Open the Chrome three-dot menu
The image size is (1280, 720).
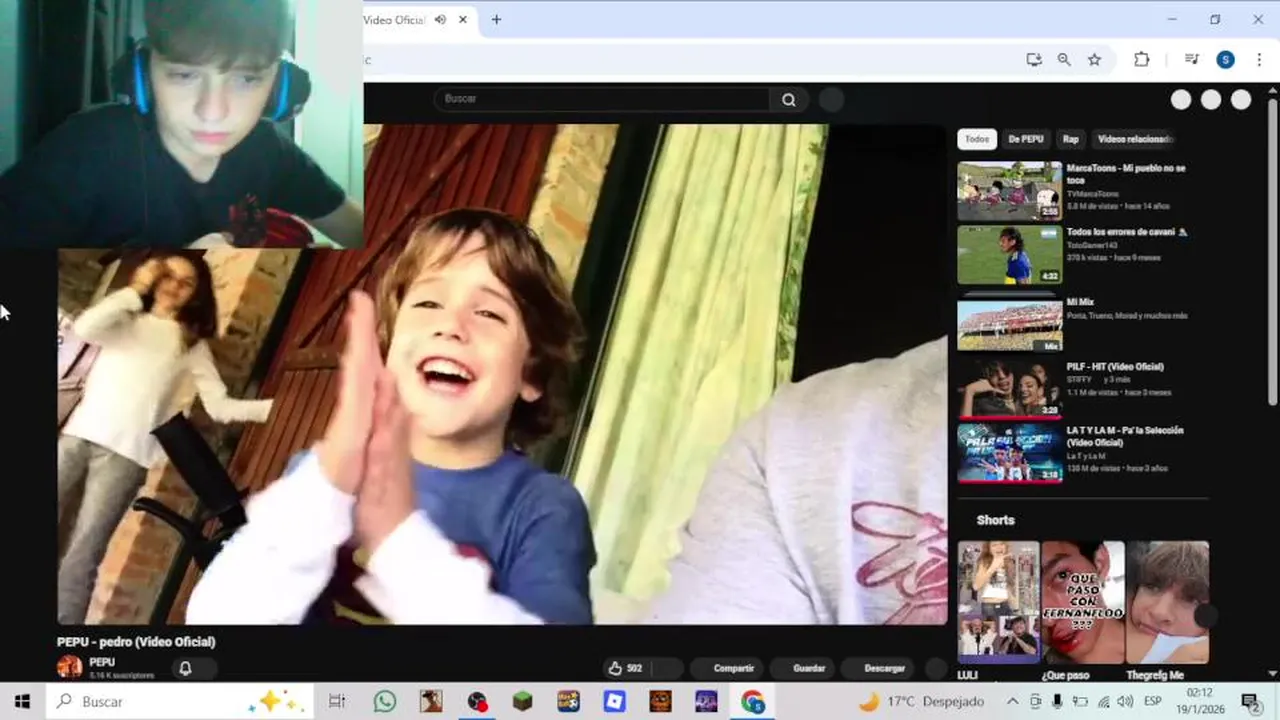(x=1259, y=60)
